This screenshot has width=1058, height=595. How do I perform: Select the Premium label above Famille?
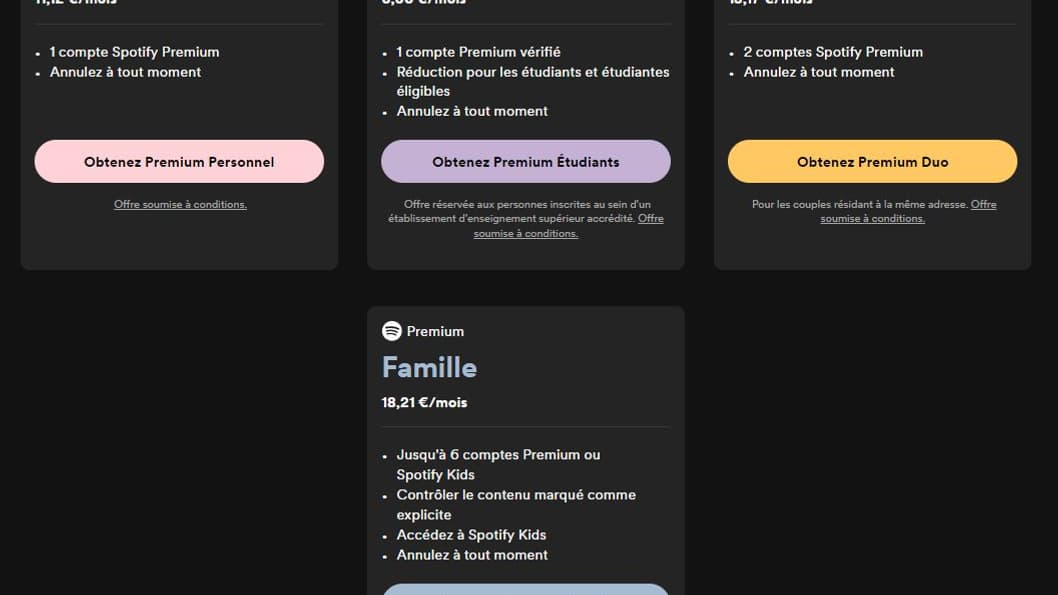click(436, 331)
